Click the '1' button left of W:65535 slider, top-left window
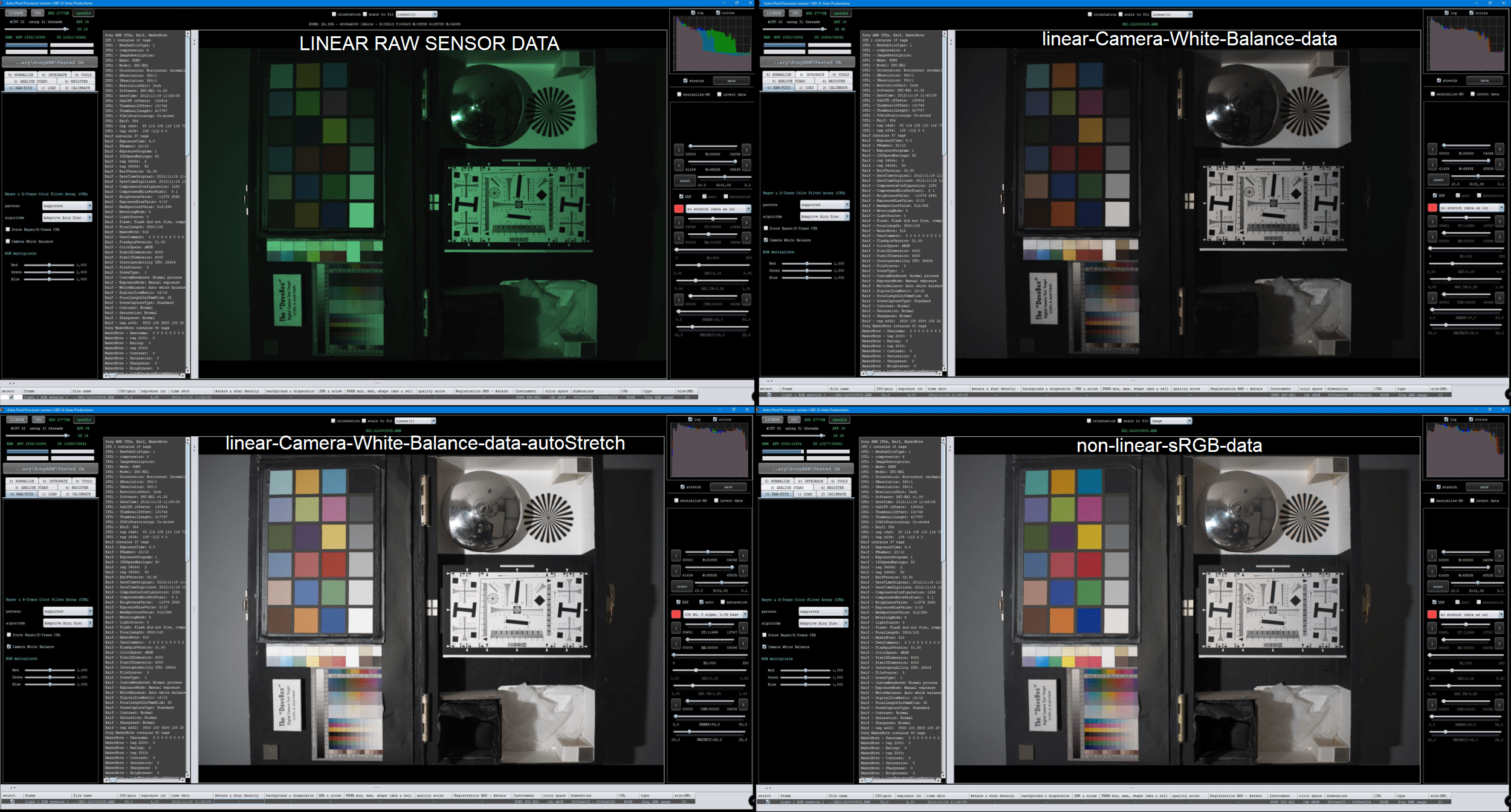Screen dimensions: 1511x812 tap(679, 165)
